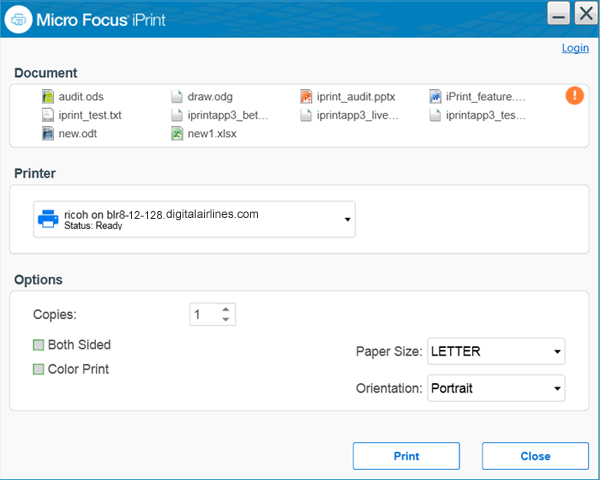The width and height of the screenshot is (600, 480).
Task: Click into the Copies number field
Action: pyautogui.click(x=204, y=314)
